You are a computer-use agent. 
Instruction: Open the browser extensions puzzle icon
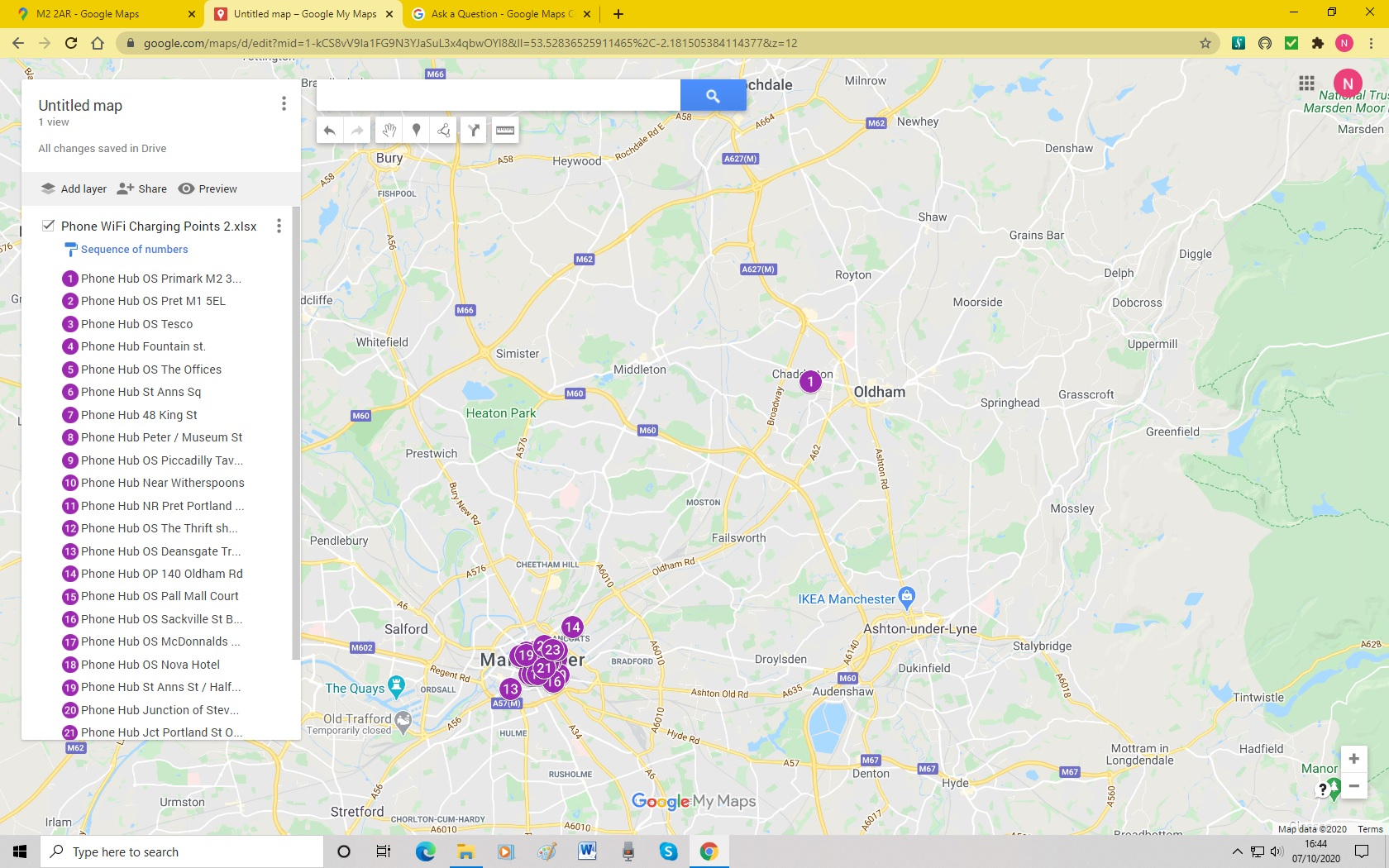[1318, 43]
